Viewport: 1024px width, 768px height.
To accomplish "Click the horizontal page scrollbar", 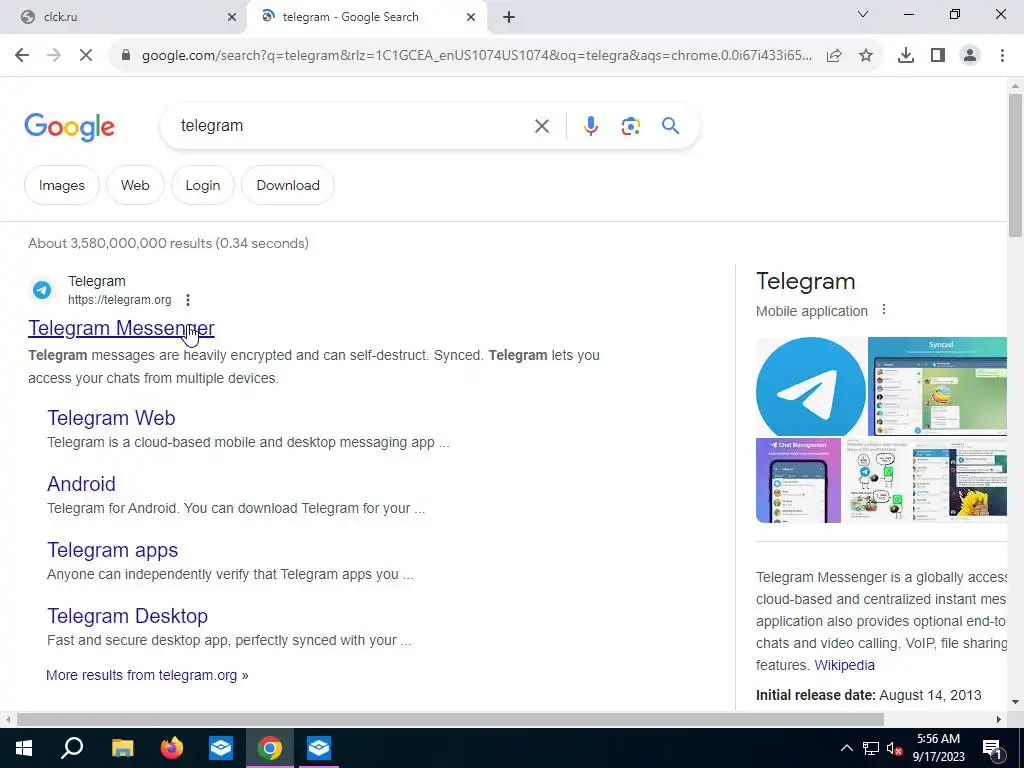I will pos(450,719).
